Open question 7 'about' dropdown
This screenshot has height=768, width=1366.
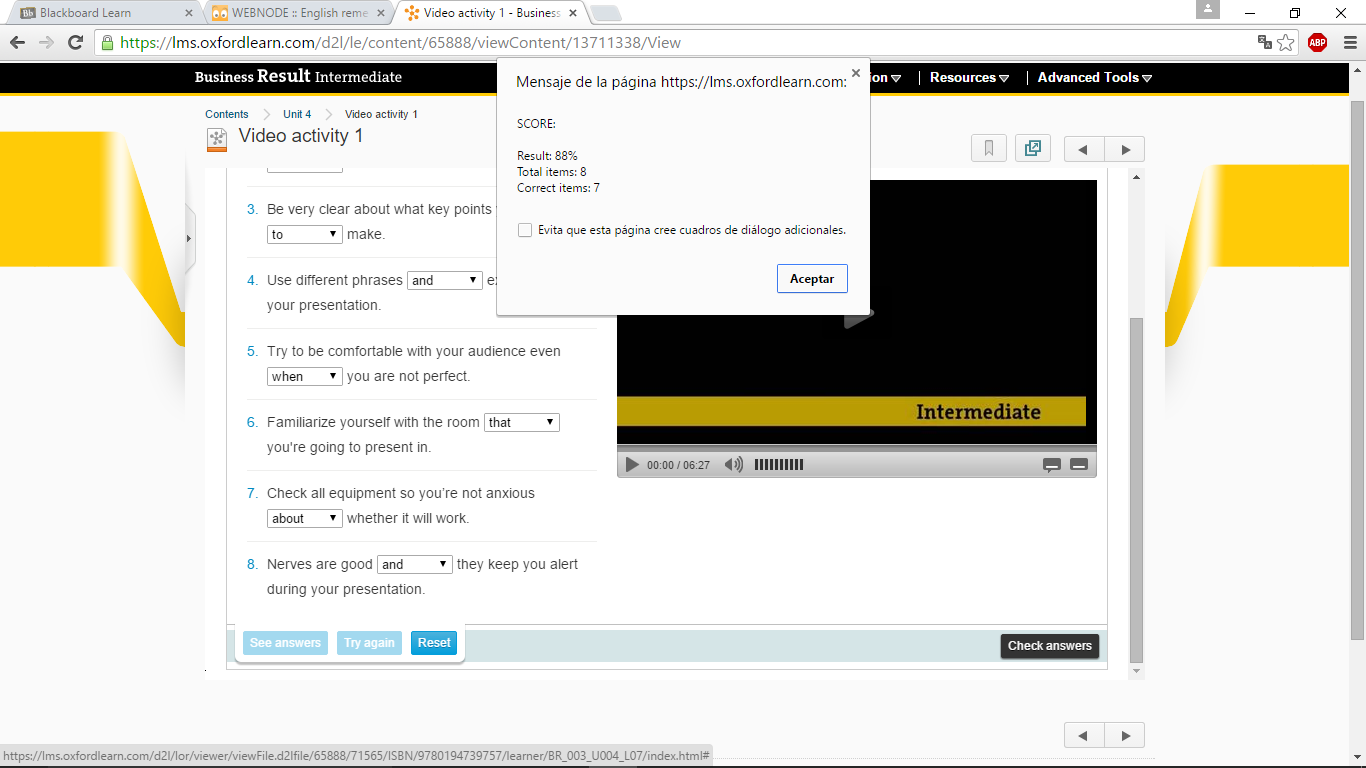pyautogui.click(x=305, y=518)
